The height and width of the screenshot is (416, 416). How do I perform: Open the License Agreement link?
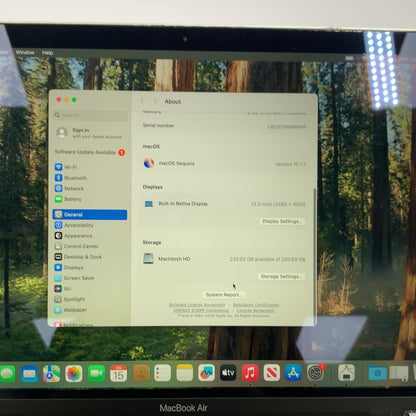click(255, 310)
